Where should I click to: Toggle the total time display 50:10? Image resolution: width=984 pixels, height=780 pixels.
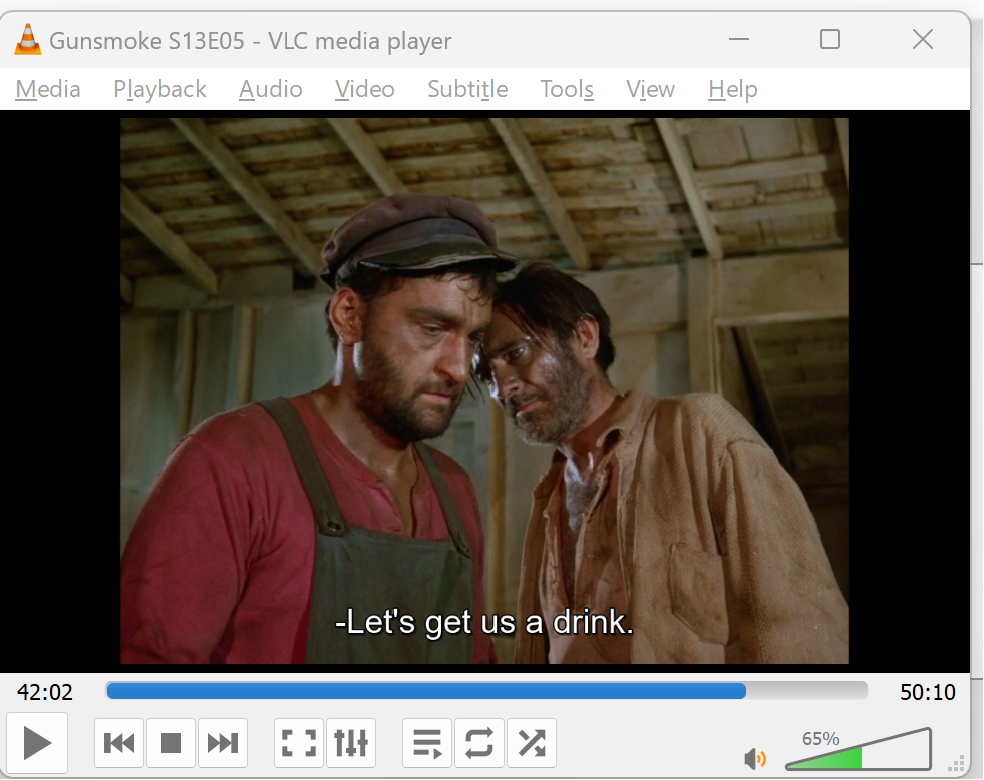pos(928,692)
